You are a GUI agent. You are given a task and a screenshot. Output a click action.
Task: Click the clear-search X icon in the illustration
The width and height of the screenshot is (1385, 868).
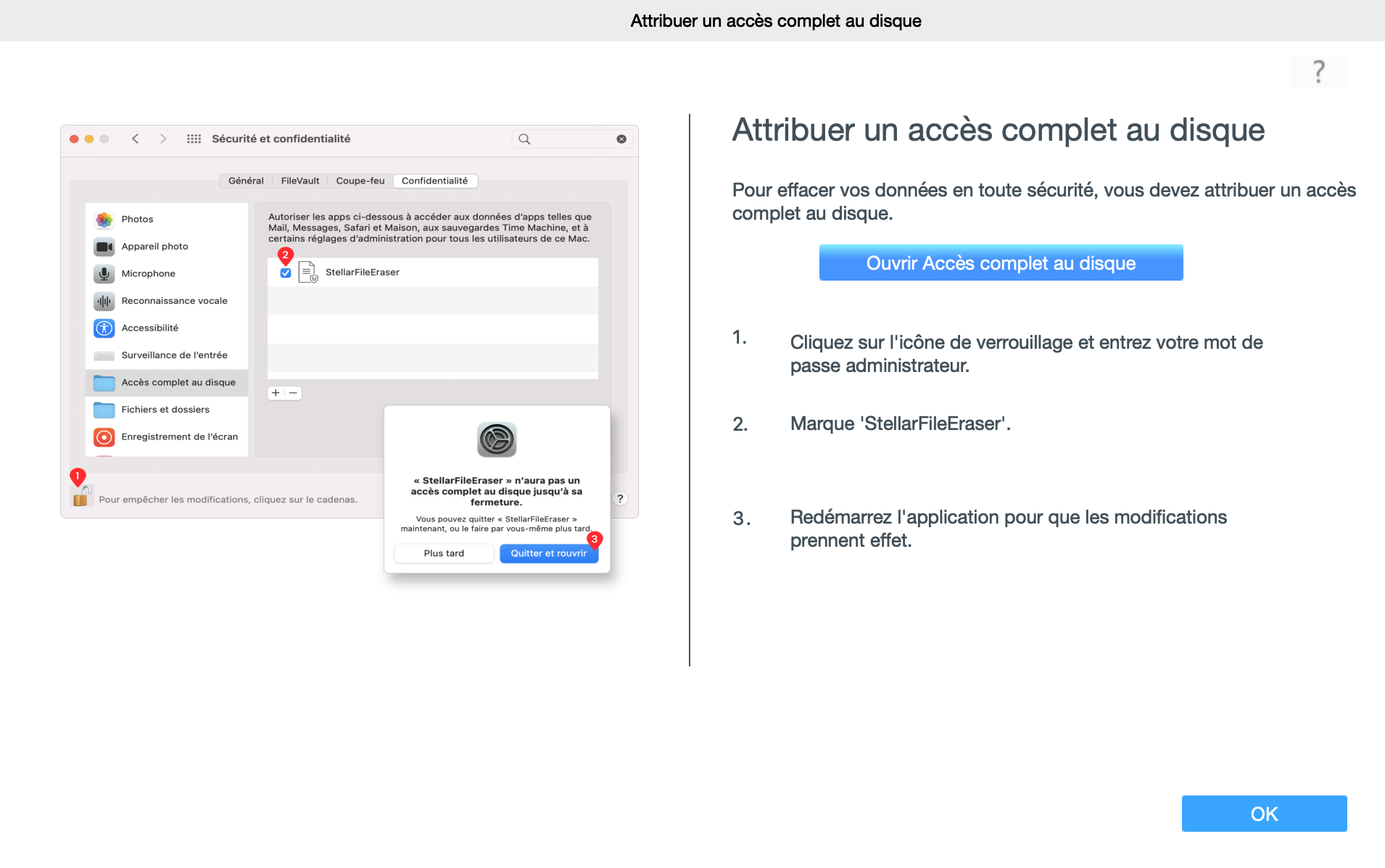pos(621,139)
